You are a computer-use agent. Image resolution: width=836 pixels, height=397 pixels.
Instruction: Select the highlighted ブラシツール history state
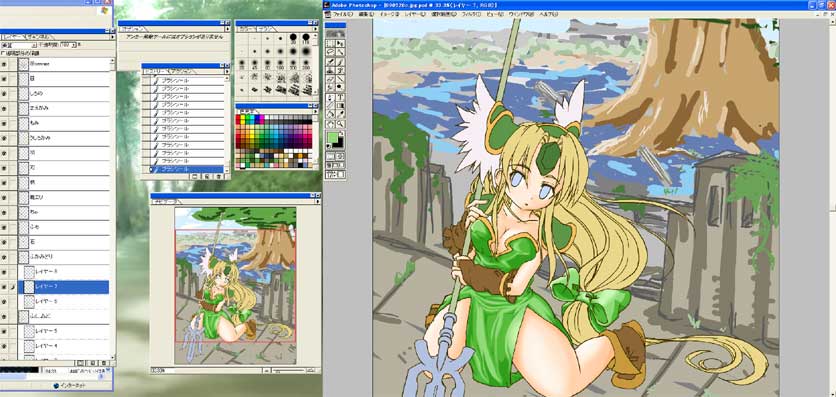pyautogui.click(x=188, y=169)
